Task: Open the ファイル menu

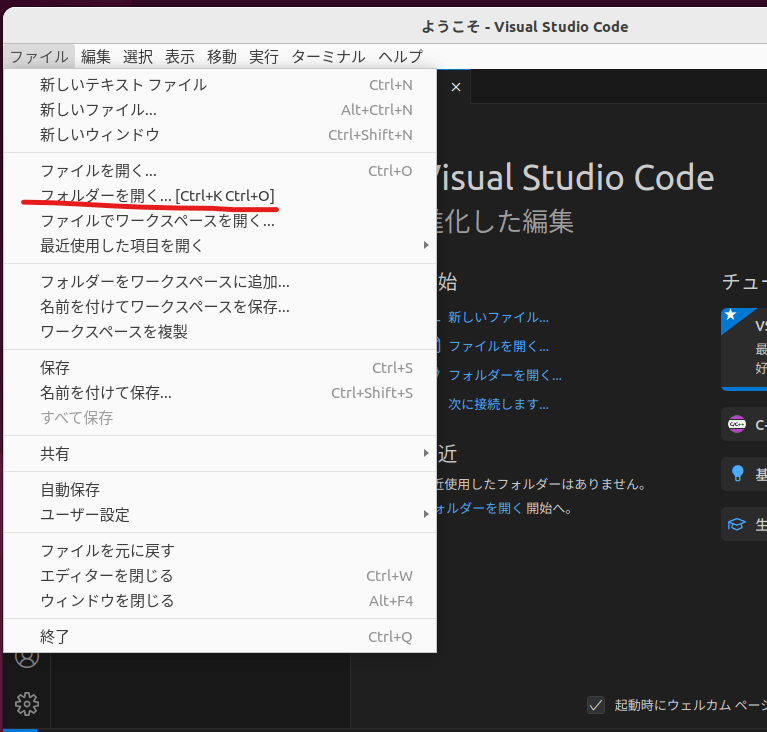Action: tap(39, 57)
